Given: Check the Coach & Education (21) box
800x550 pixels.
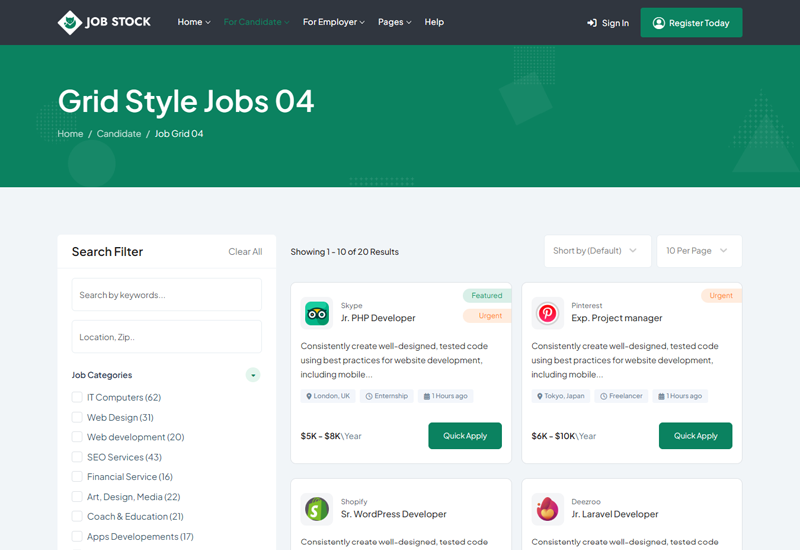Looking at the screenshot, I should 77,516.
